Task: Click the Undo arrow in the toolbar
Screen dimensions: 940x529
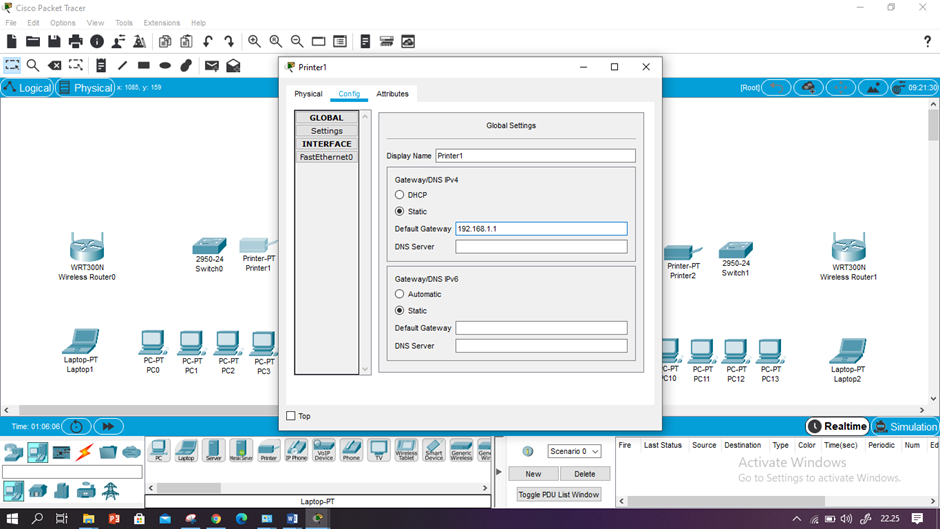Action: coord(207,41)
